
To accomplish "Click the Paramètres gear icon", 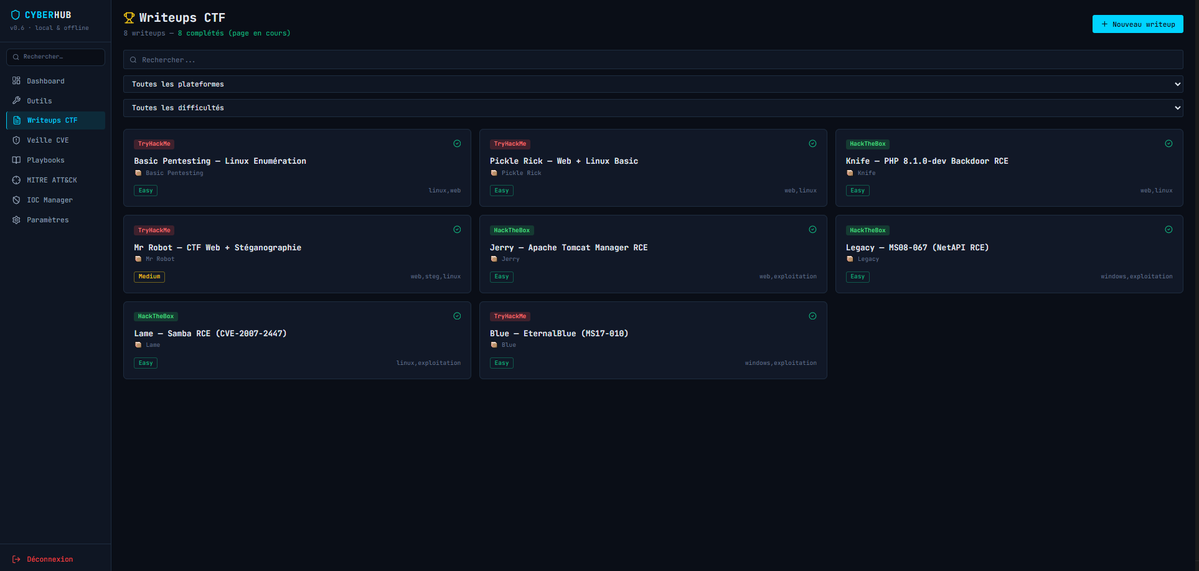I will [16, 220].
